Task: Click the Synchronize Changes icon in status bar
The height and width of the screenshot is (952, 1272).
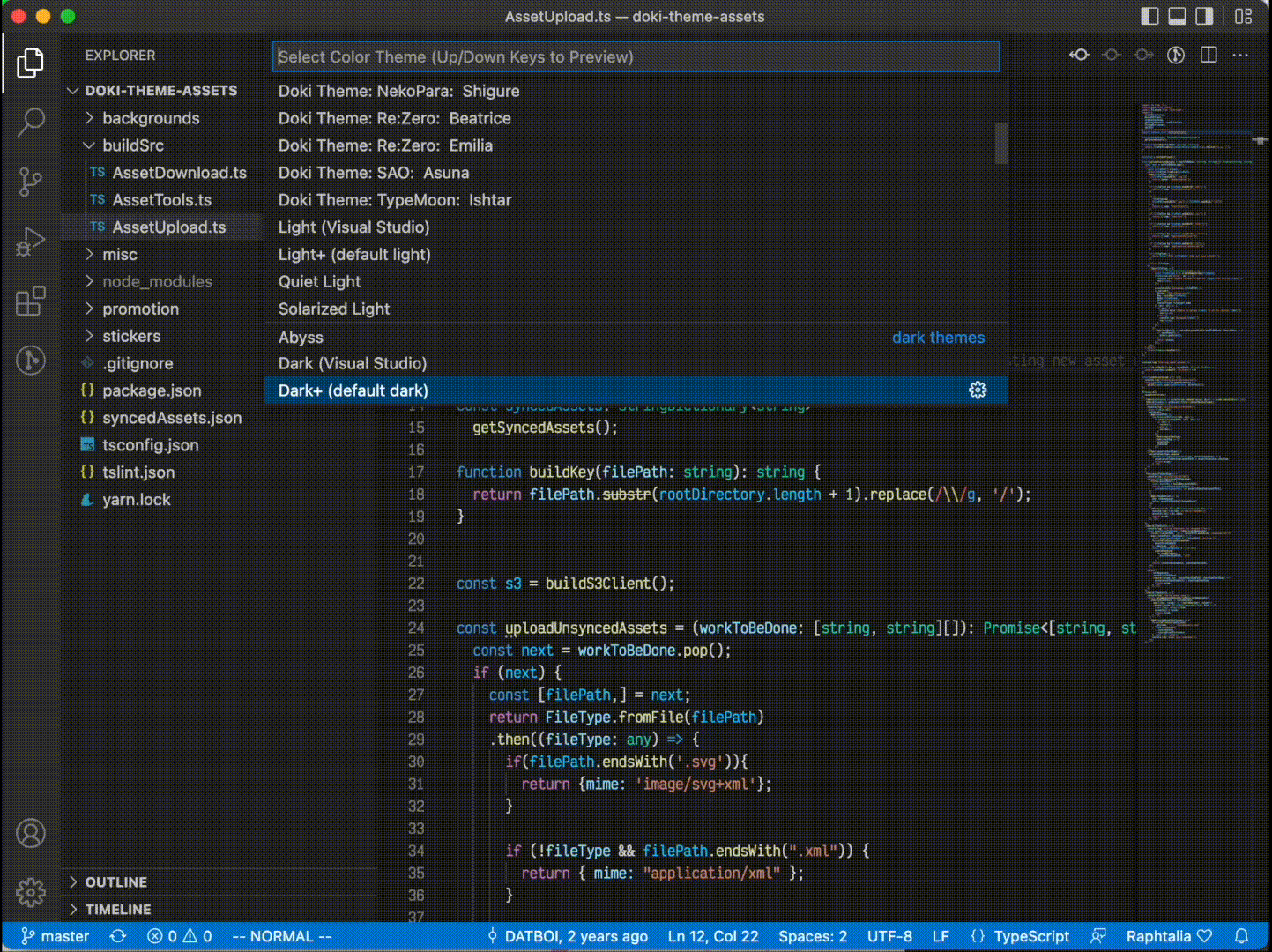Action: 118,936
